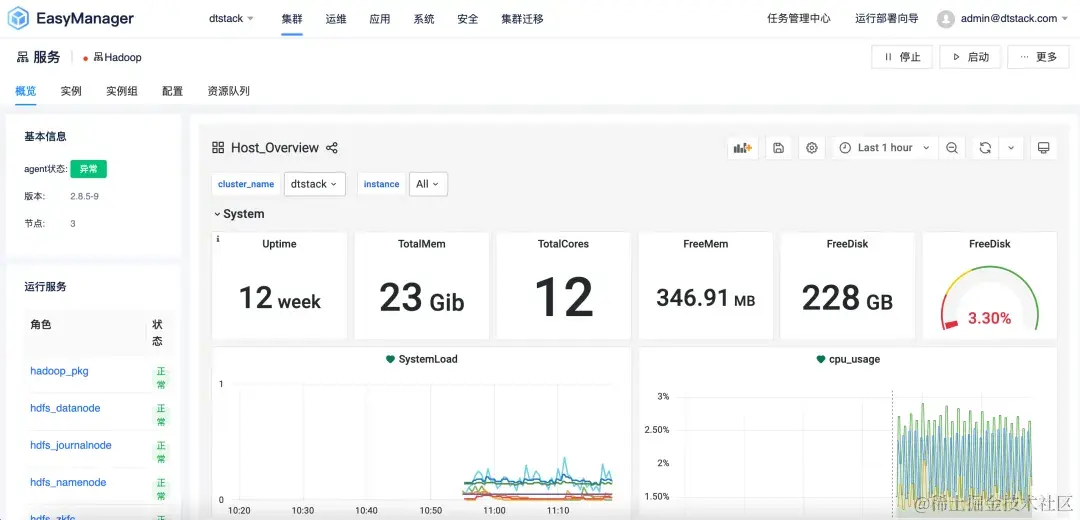
Task: Click the dashboard grid icon beside Host_Overview
Action: pos(218,147)
